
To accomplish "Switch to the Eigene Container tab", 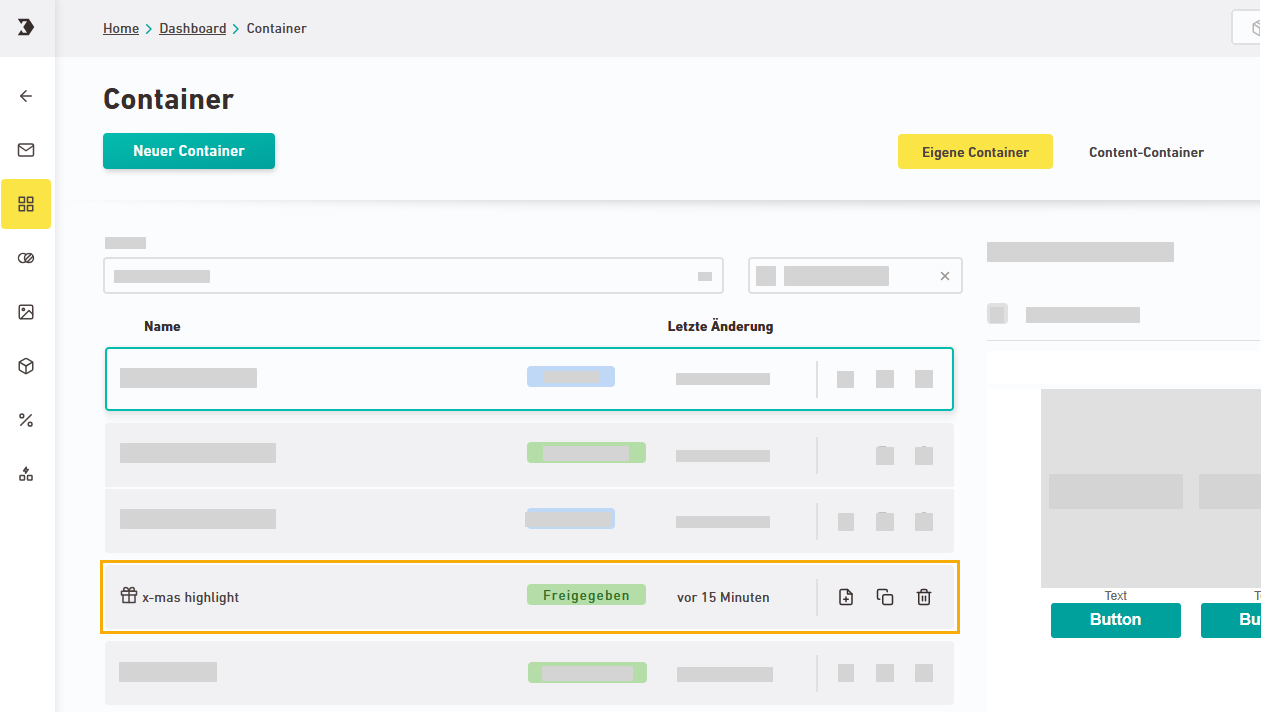I will pos(975,152).
